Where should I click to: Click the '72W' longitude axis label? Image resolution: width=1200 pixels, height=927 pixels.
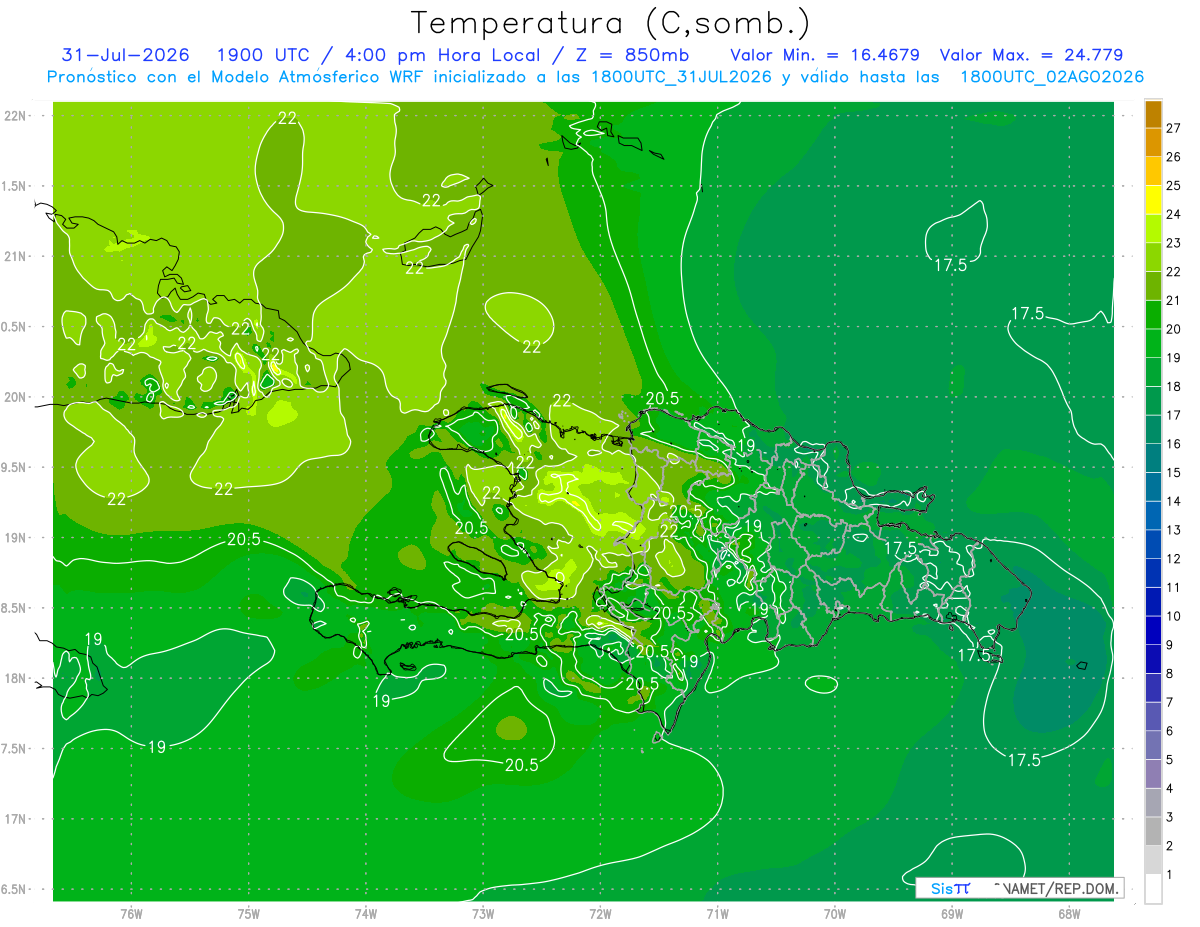coord(600,914)
